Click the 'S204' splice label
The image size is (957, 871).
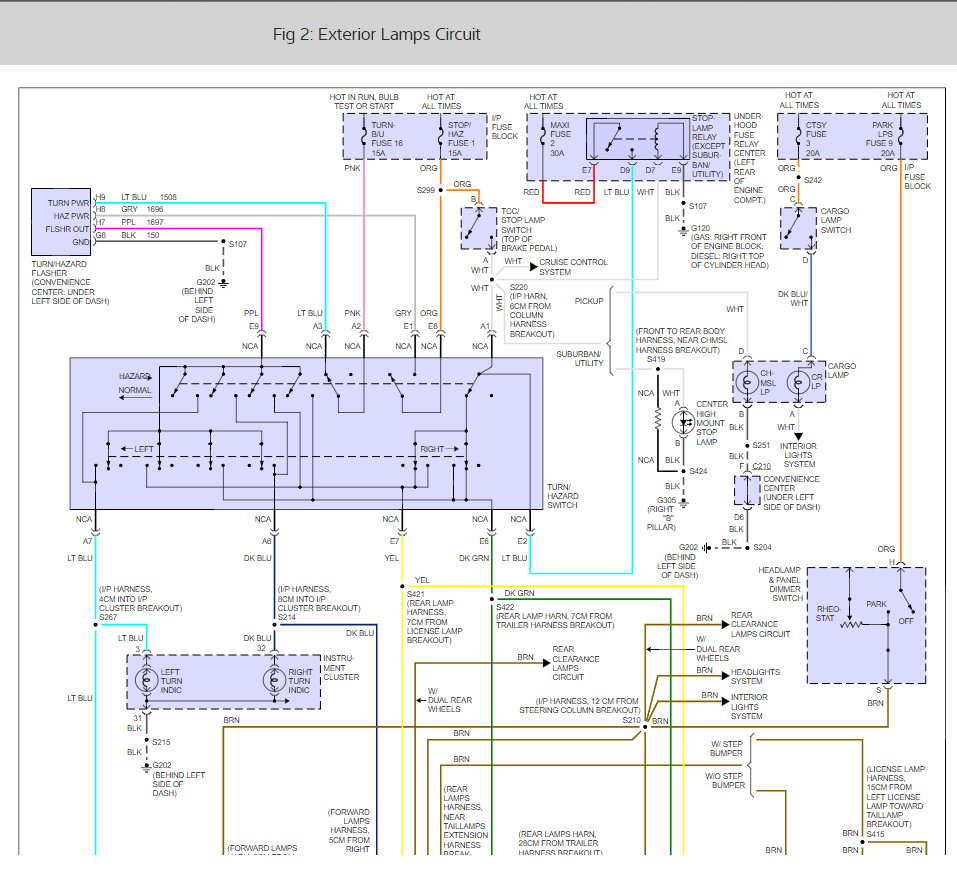pyautogui.click(x=762, y=548)
